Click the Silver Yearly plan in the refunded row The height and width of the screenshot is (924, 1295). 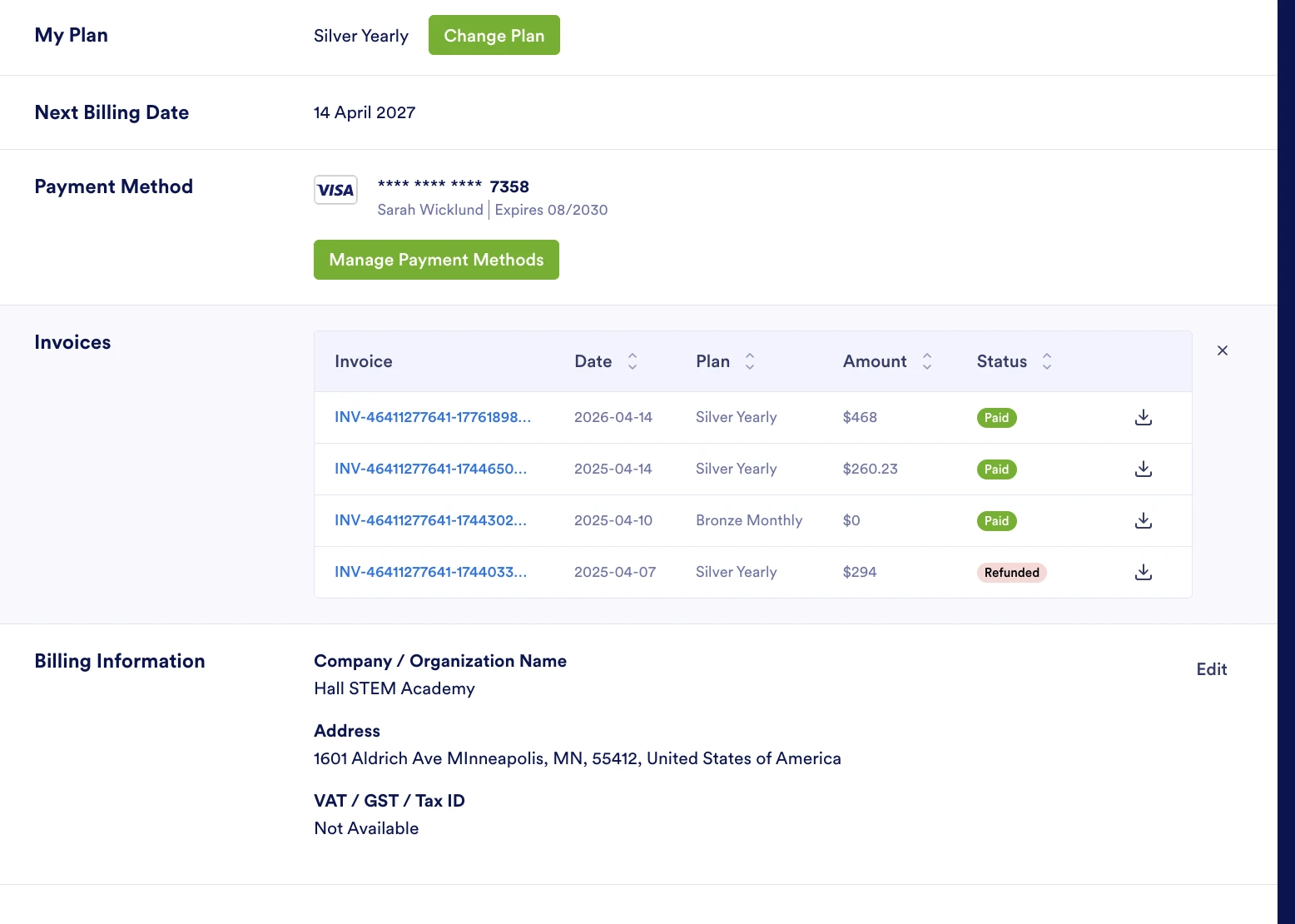tap(737, 572)
